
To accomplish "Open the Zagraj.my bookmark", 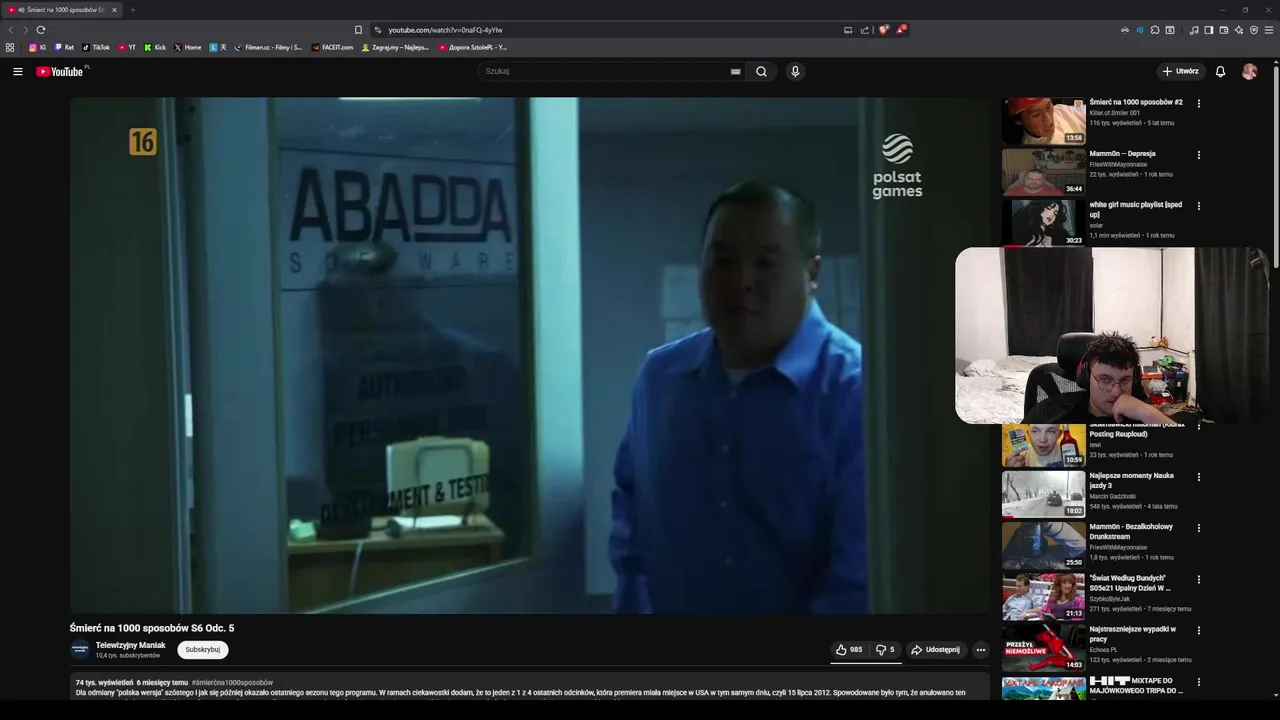I will tap(395, 47).
